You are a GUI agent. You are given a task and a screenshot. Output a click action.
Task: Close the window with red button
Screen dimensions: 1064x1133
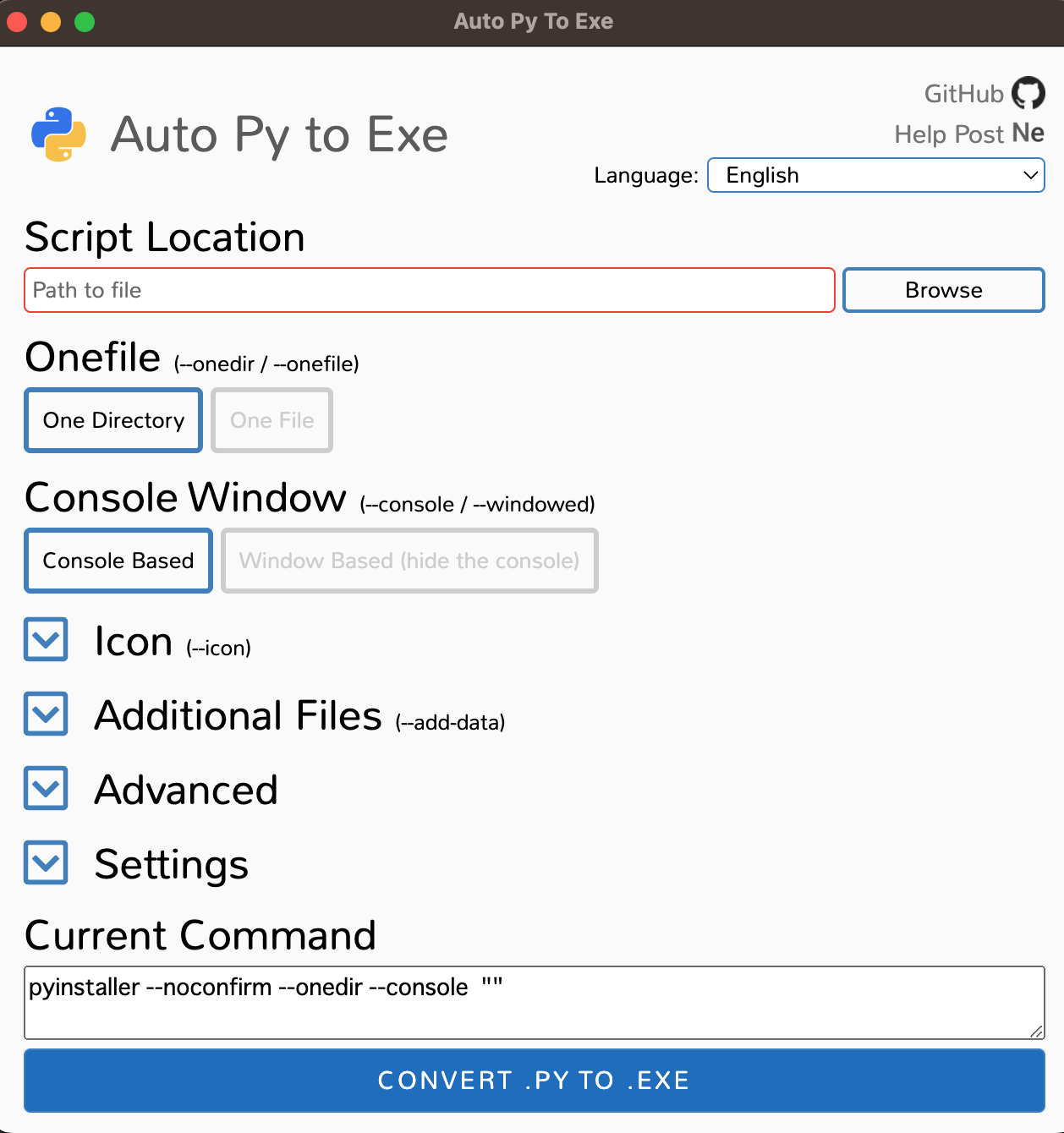[17, 22]
